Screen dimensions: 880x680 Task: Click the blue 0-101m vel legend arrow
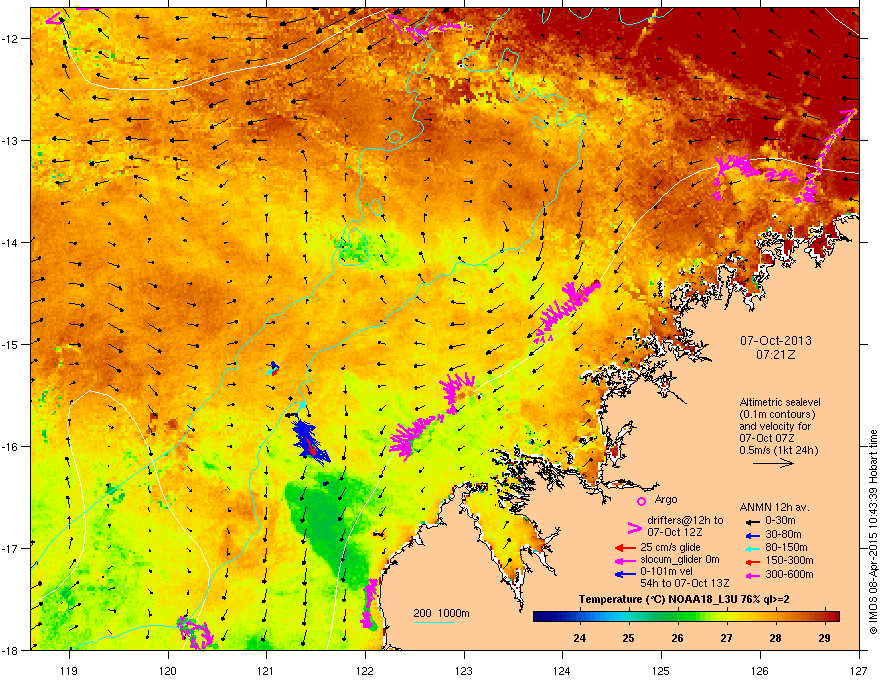point(625,573)
